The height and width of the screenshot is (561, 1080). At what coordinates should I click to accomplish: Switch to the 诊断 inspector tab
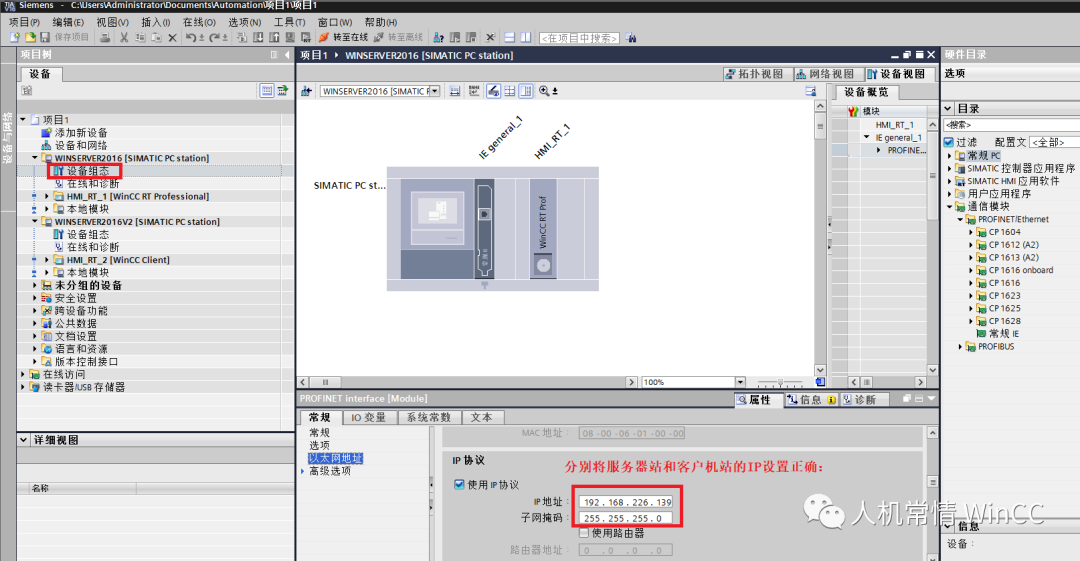[x=864, y=400]
